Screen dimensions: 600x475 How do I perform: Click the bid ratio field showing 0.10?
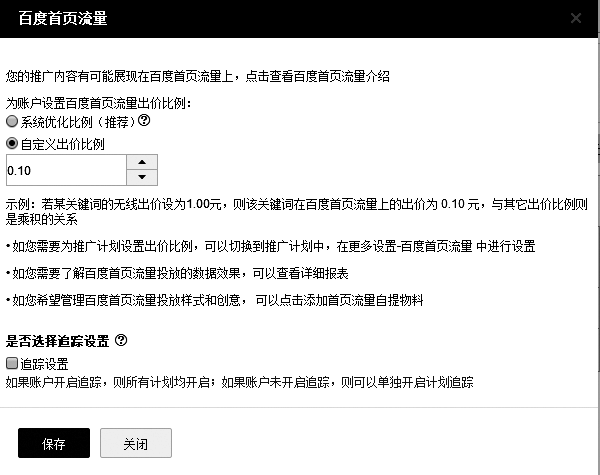66,170
